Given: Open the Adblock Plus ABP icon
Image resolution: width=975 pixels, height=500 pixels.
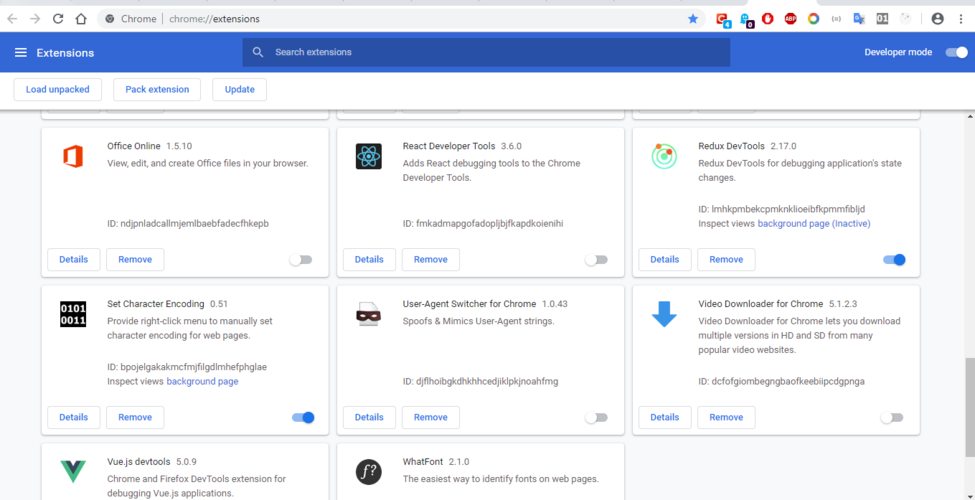Looking at the screenshot, I should [790, 19].
